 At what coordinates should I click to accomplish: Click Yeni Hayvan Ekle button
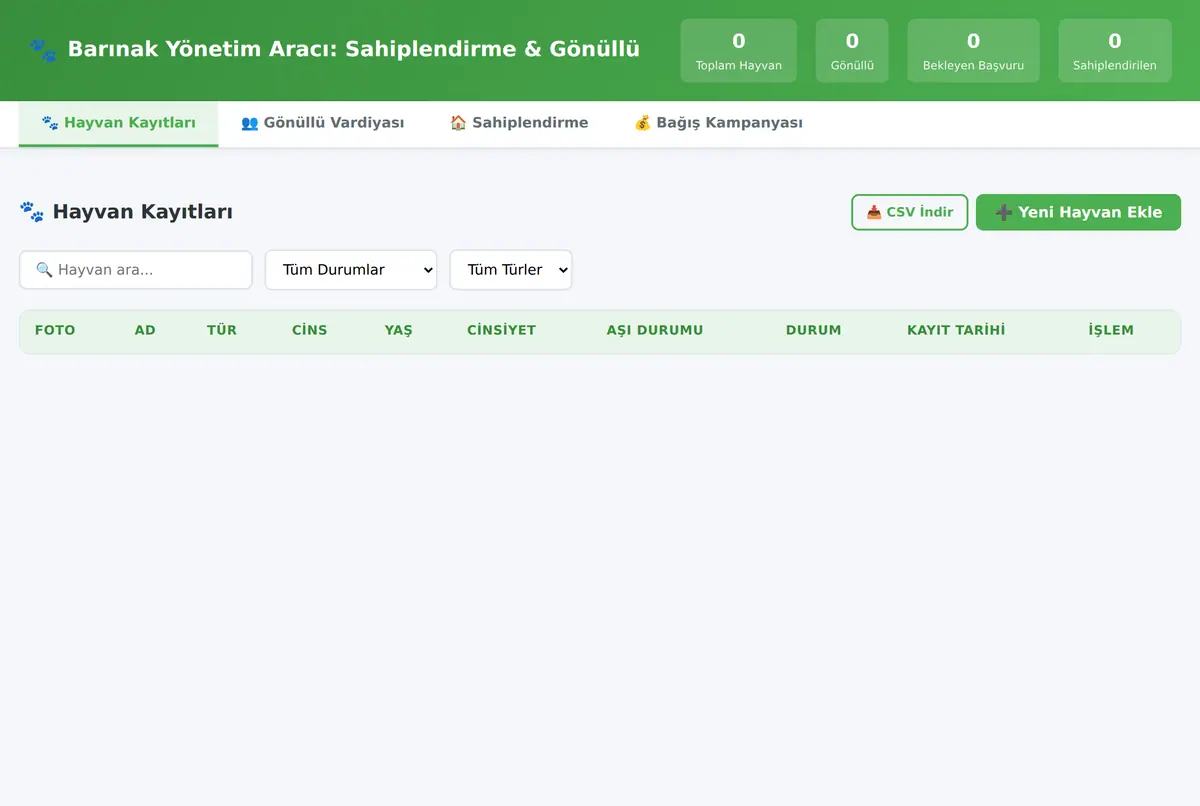point(1078,212)
